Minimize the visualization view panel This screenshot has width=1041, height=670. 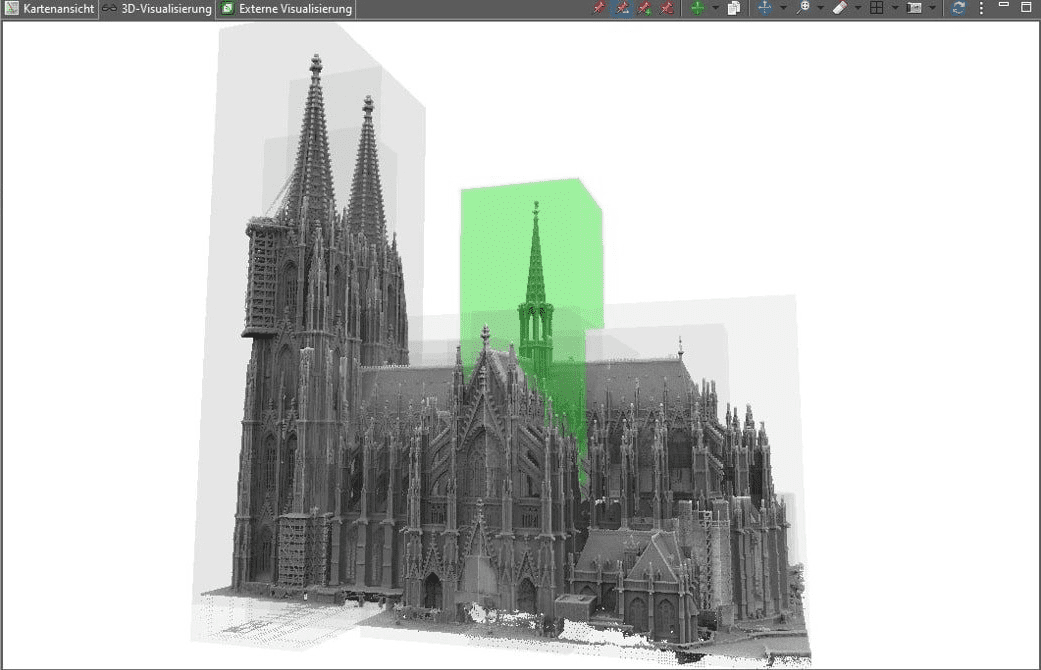[1004, 5]
